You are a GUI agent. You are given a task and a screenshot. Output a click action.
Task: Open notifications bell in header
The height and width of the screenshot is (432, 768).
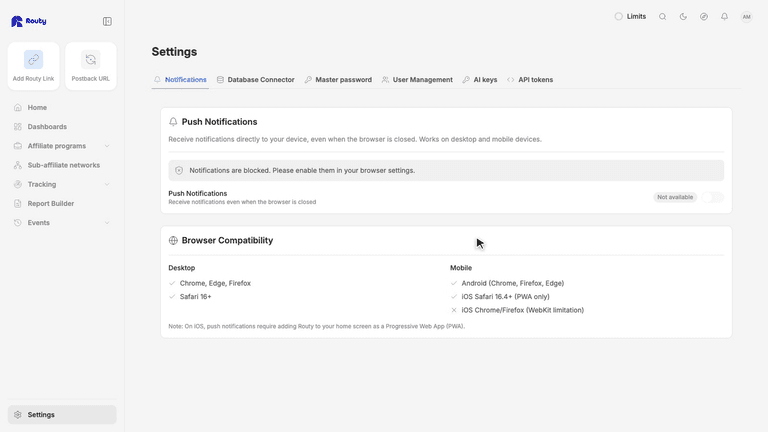coord(724,16)
